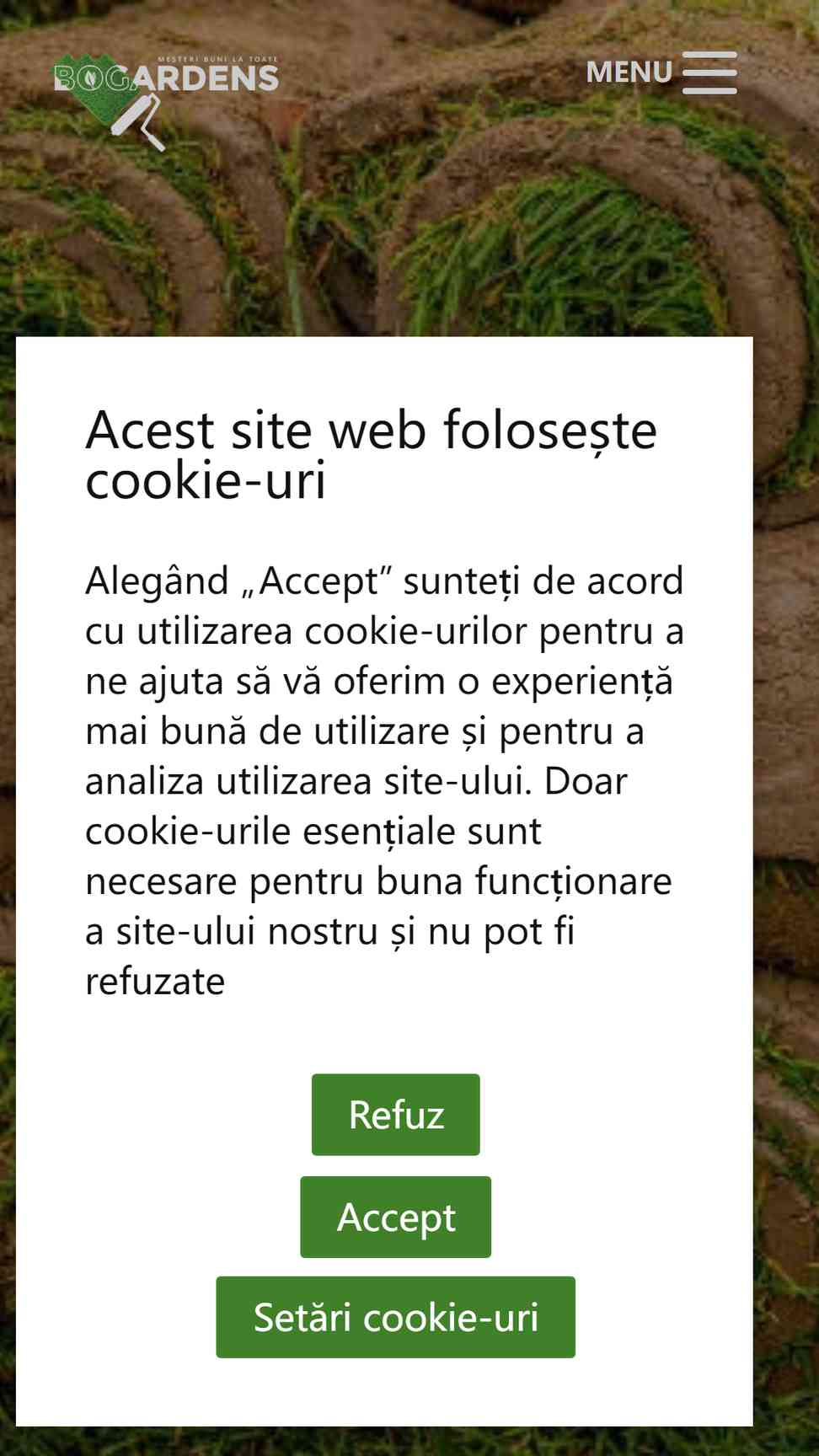
Task: Click the word 'refuzate' ending the paragraph
Action: (155, 982)
